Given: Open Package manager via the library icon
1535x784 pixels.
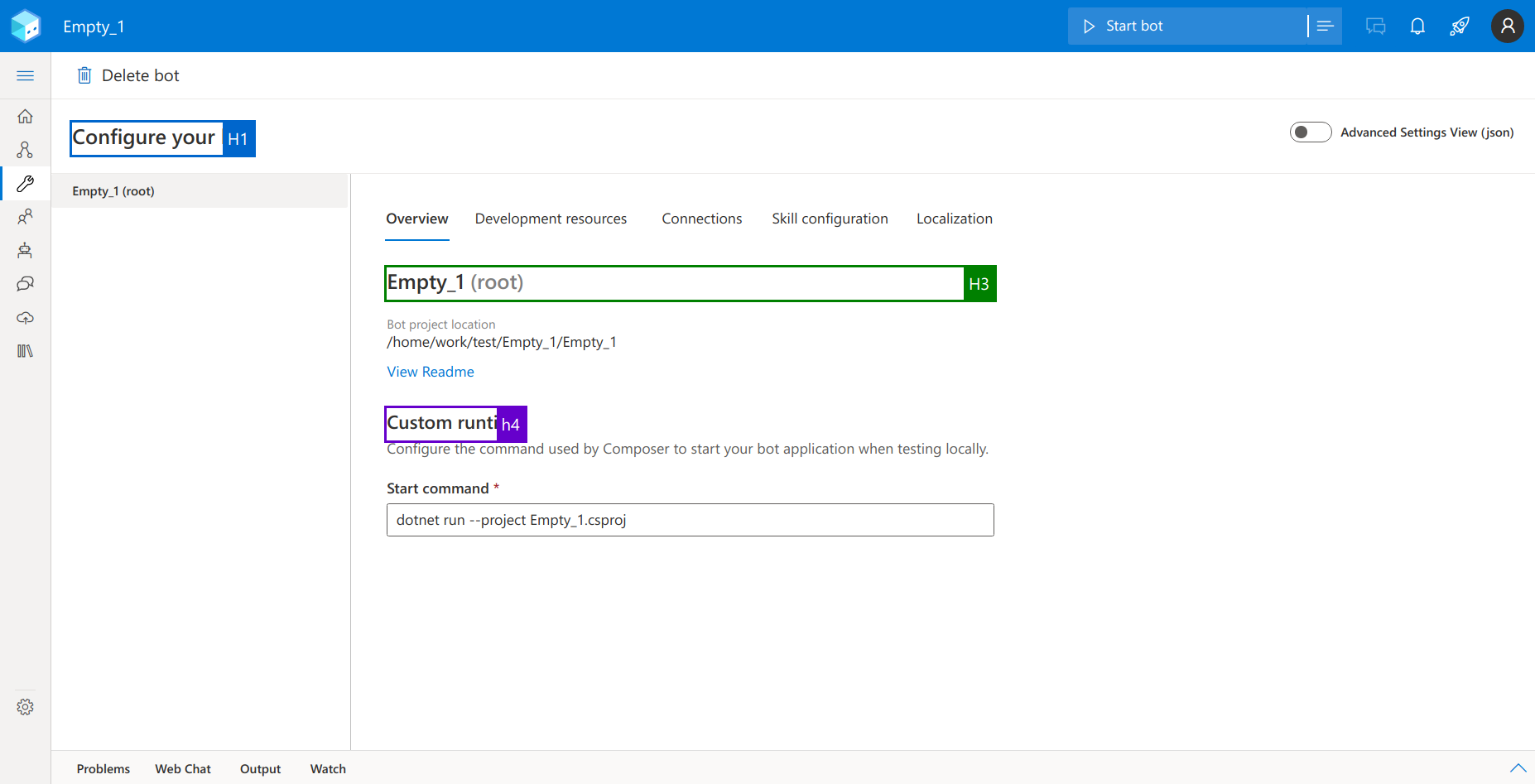Looking at the screenshot, I should pos(25,350).
